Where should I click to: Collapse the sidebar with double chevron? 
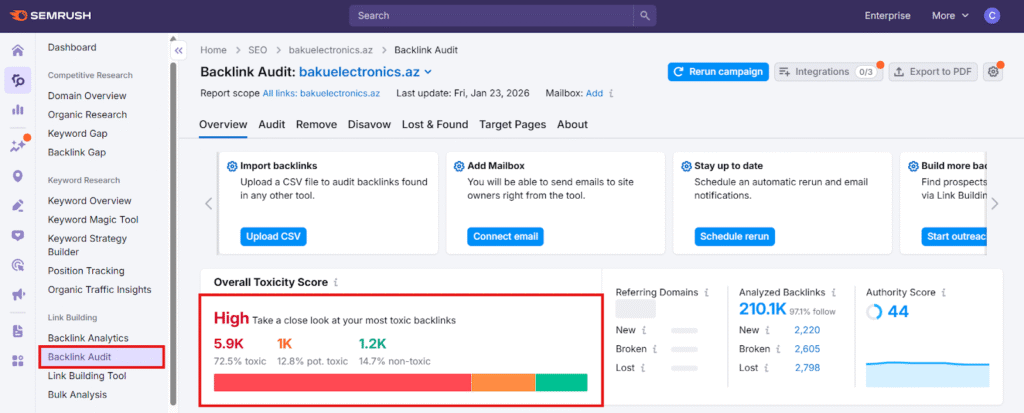click(178, 51)
